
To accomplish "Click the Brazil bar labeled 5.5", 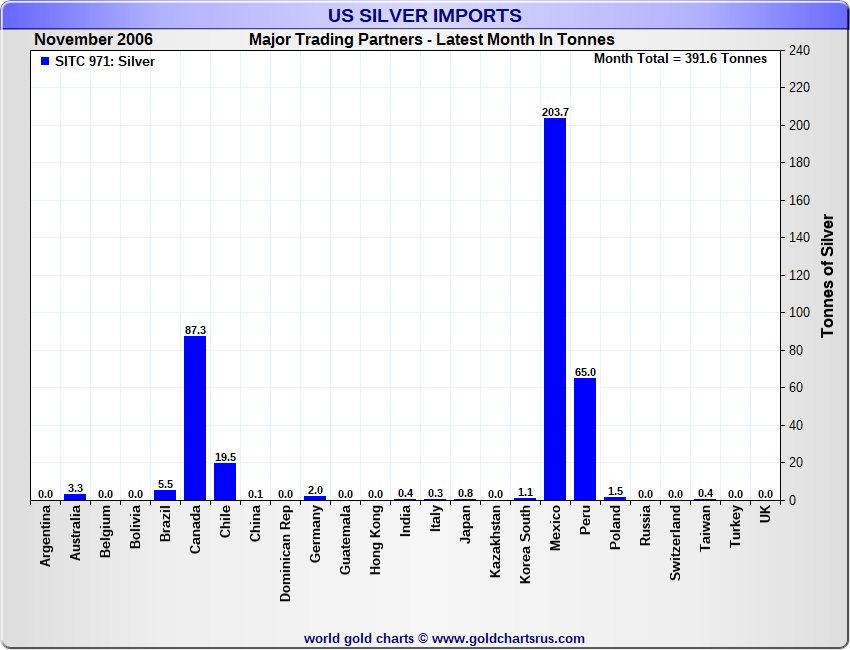I will click(x=165, y=494).
